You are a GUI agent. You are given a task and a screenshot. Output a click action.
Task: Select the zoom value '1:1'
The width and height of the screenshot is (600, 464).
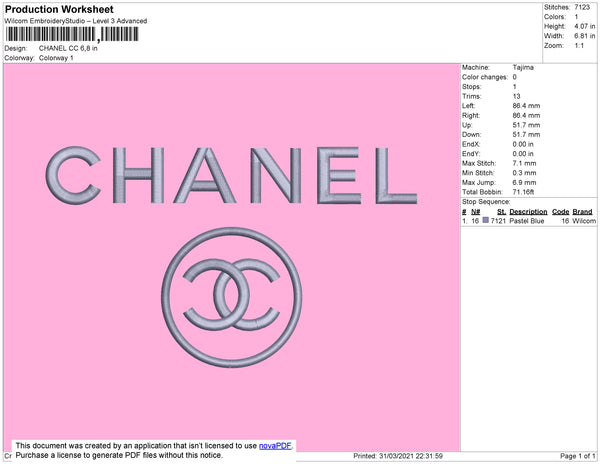point(579,46)
